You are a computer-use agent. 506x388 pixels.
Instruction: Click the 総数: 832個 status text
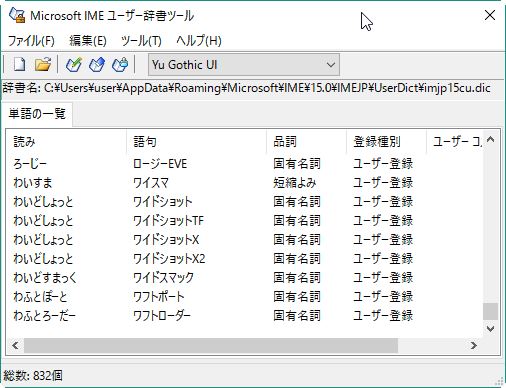[x=33, y=376]
